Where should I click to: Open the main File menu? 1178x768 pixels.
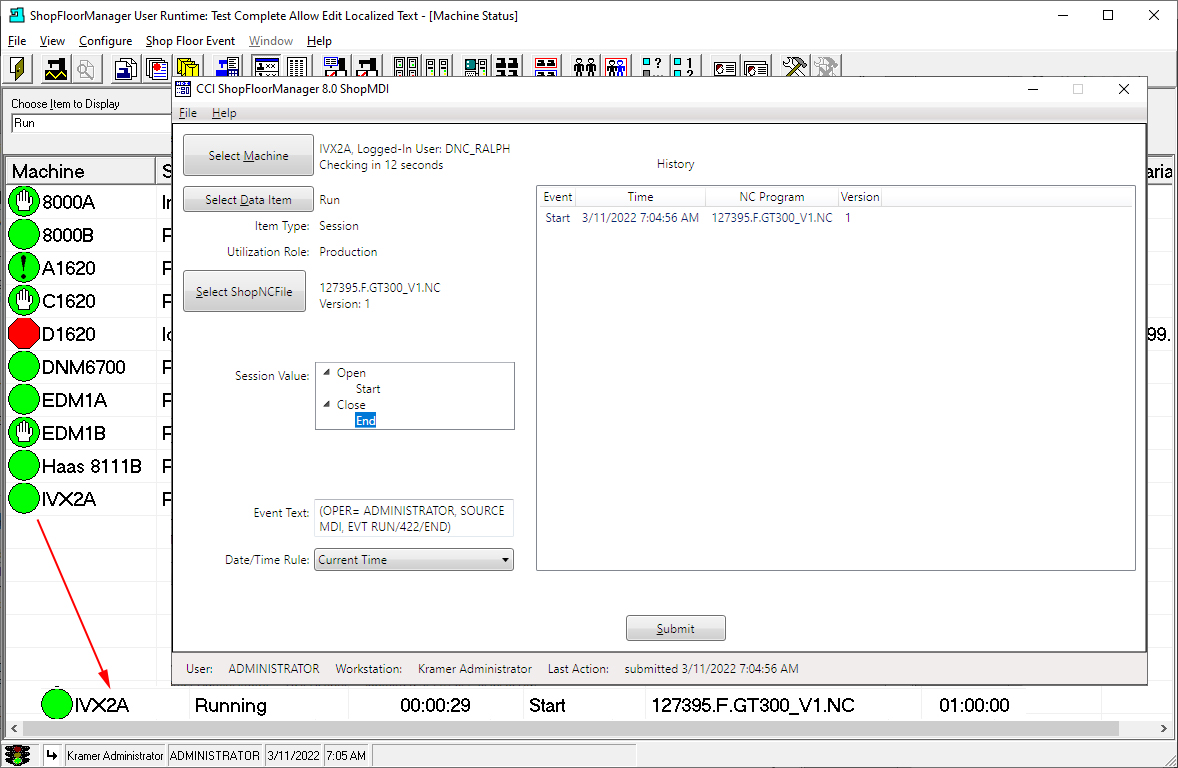17,41
